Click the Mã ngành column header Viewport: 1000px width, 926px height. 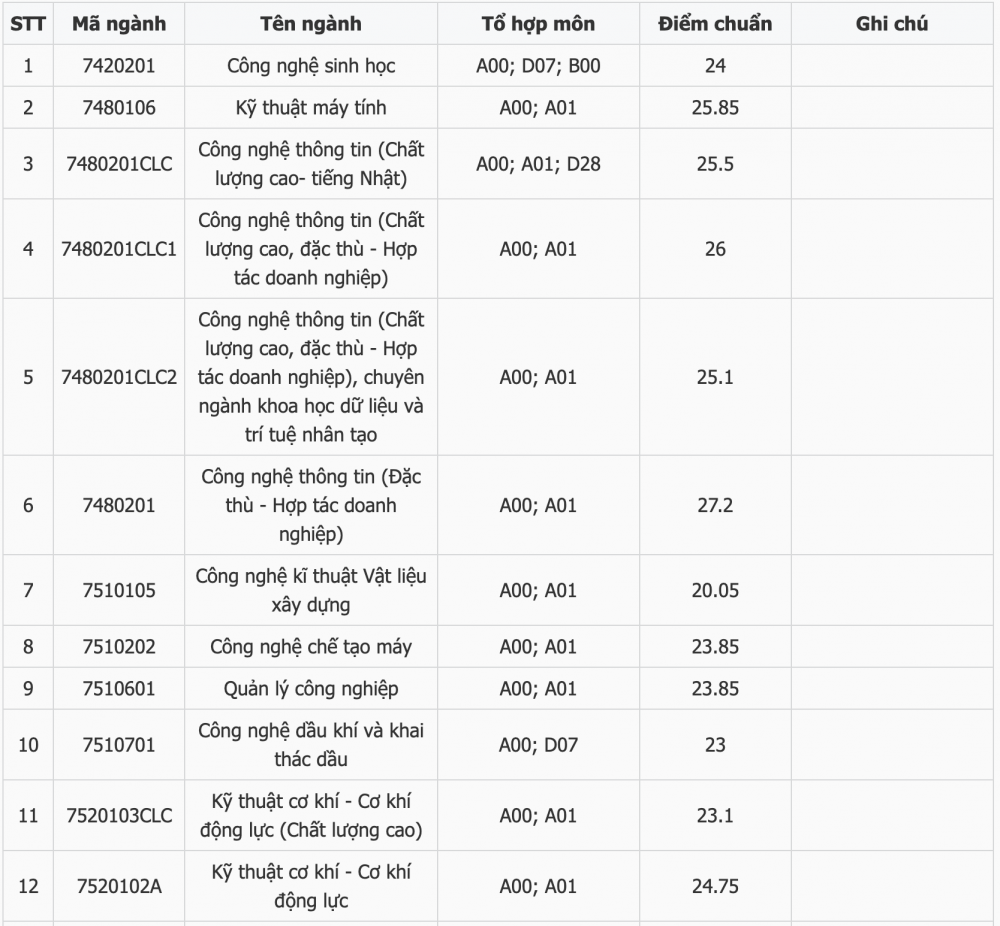pos(119,24)
